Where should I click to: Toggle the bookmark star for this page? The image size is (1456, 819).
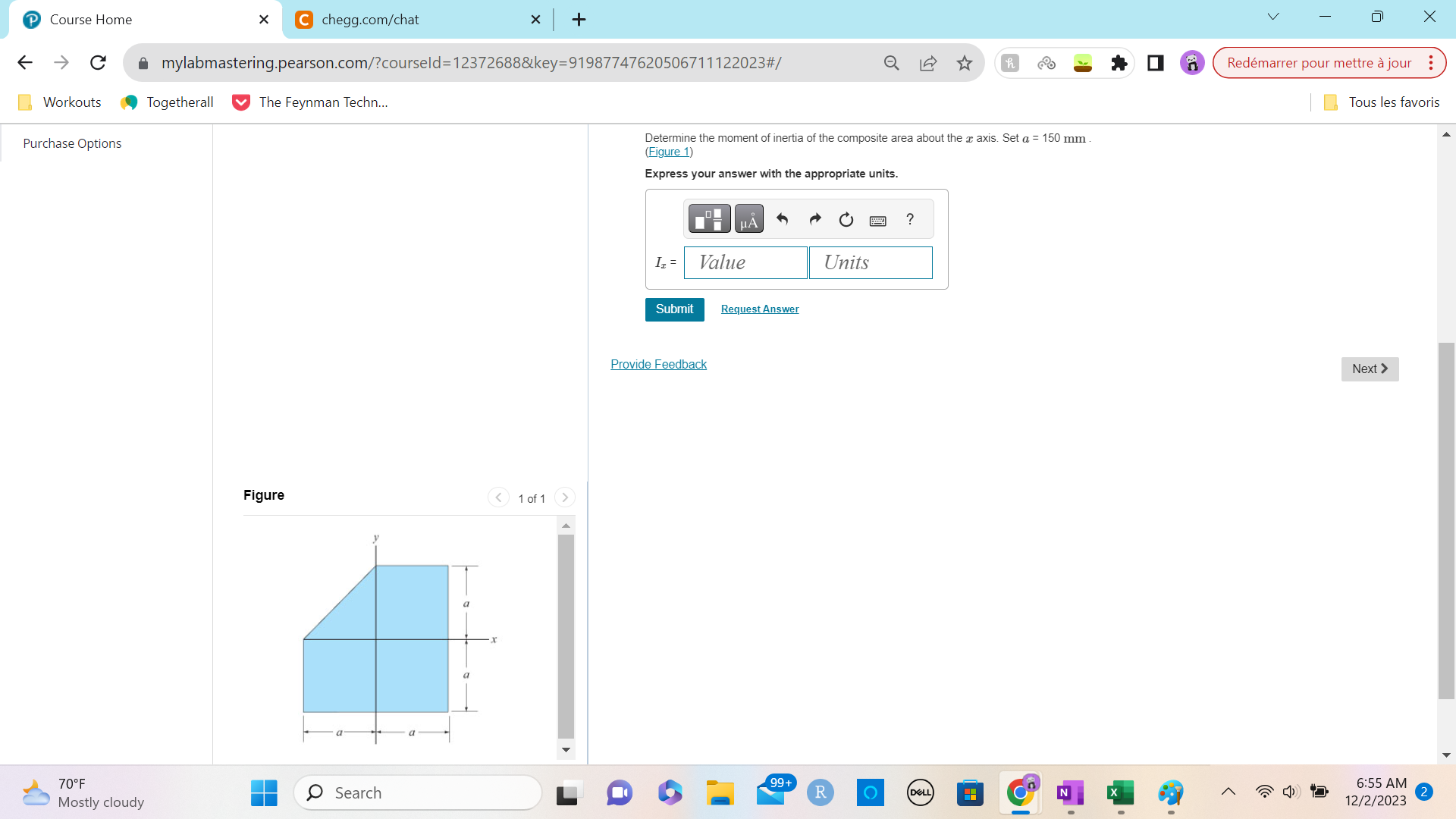[x=965, y=63]
